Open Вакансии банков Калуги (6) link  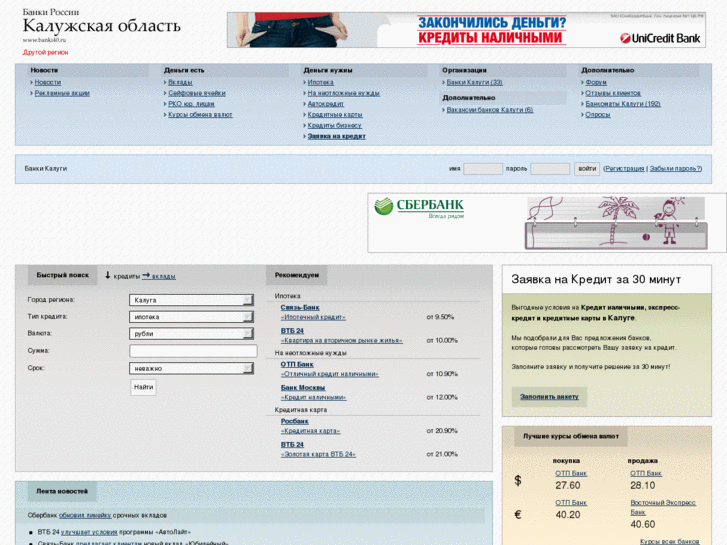pyautogui.click(x=490, y=110)
